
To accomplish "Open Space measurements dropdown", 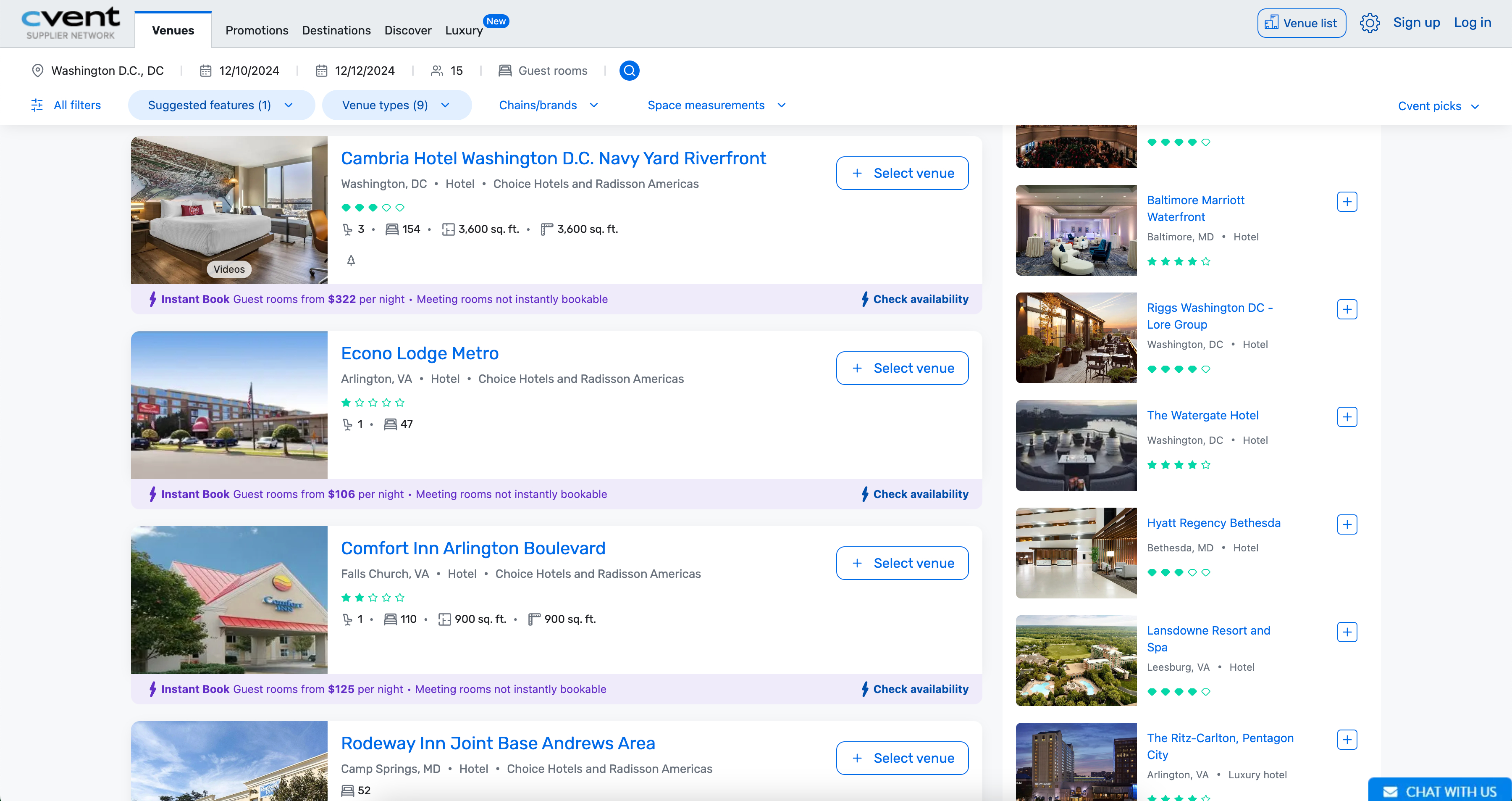I will point(717,105).
